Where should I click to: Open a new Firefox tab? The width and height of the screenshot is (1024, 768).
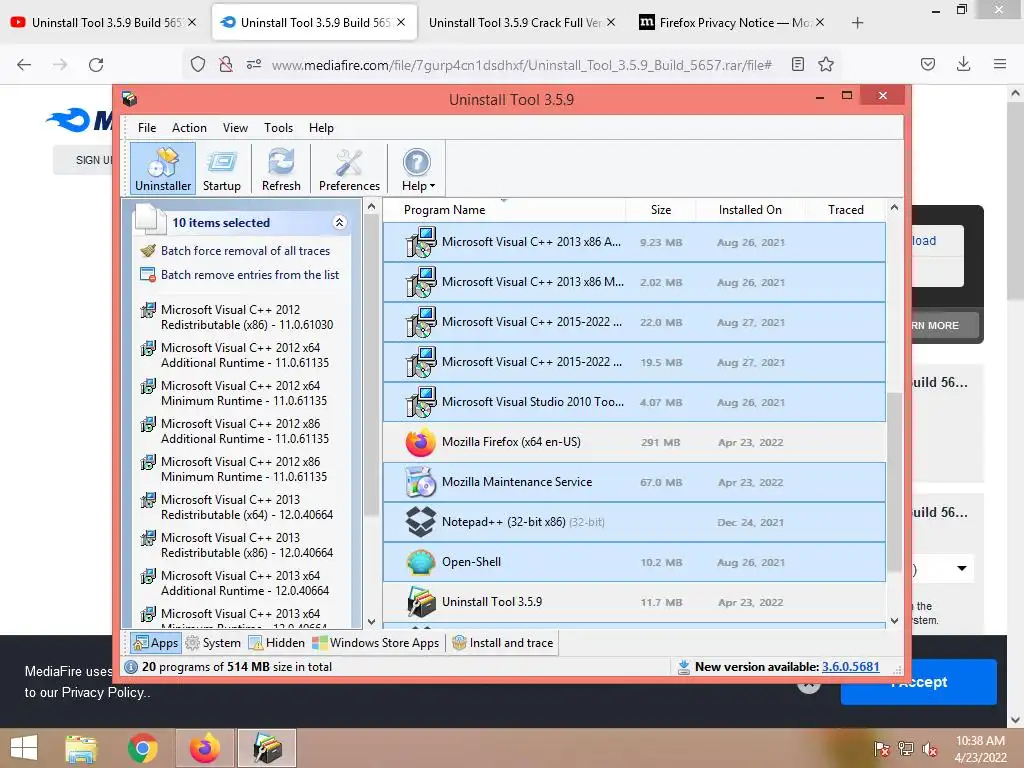[x=857, y=23]
